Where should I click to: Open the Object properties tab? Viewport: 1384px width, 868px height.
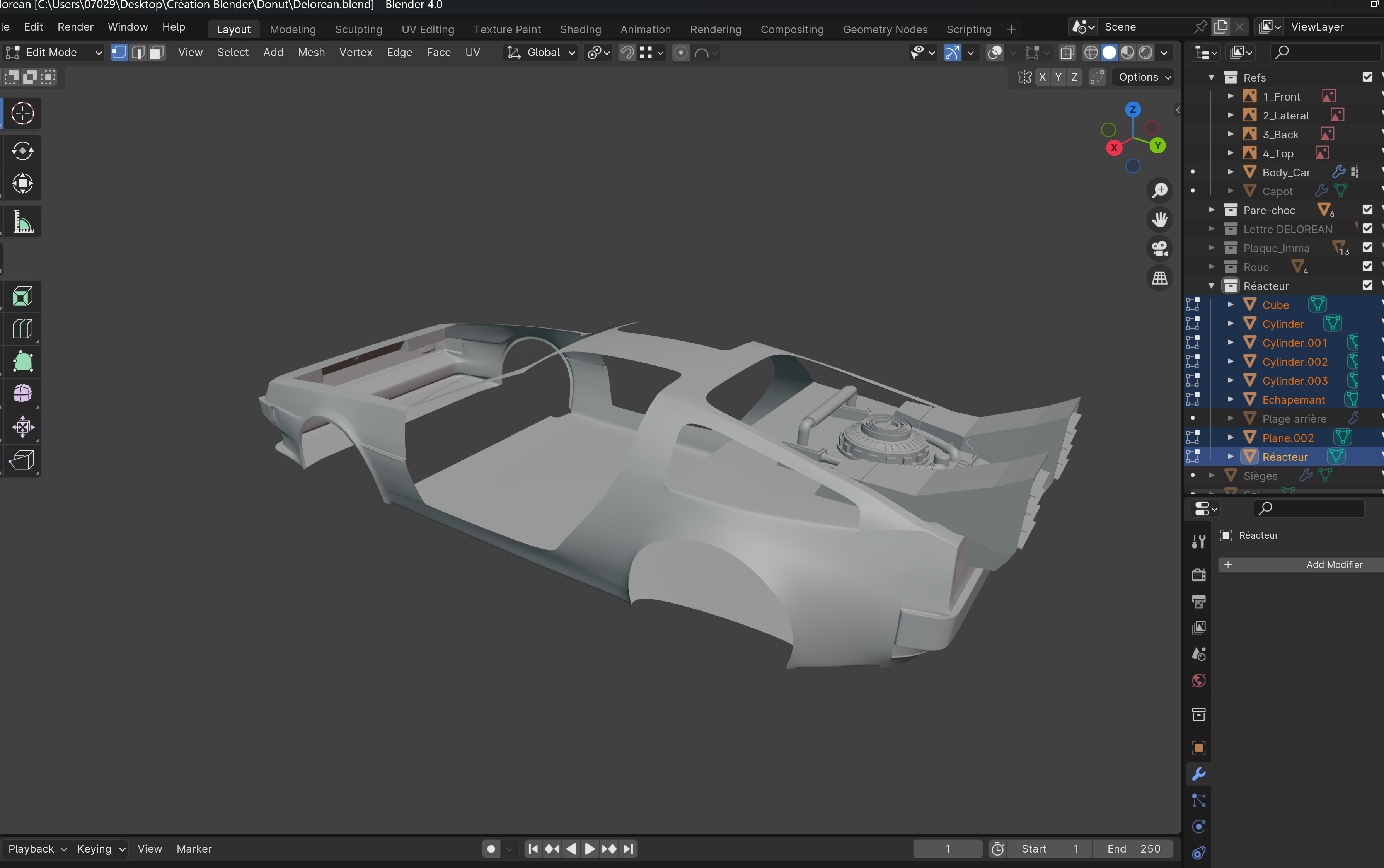tap(1198, 747)
